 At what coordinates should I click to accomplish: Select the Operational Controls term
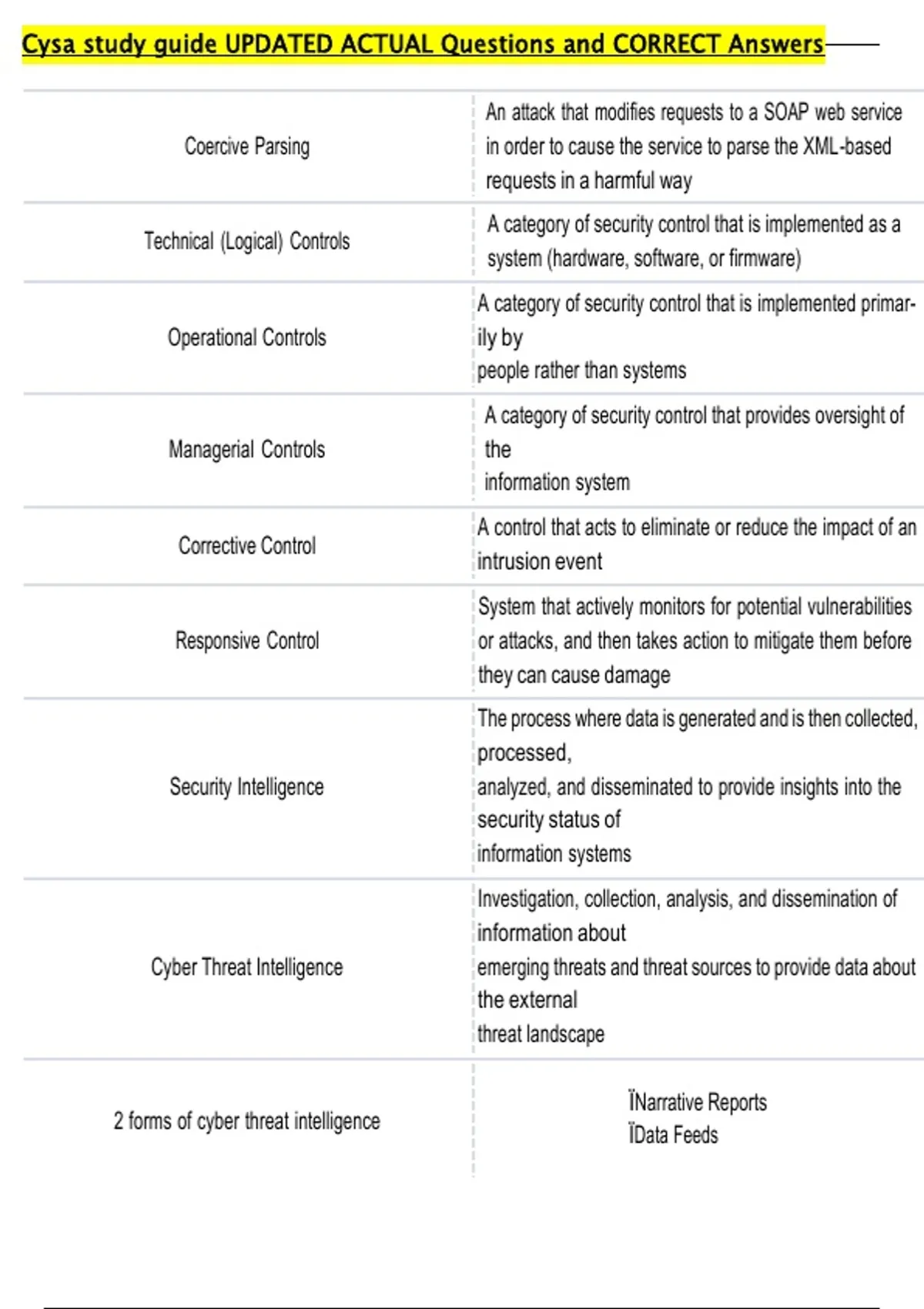(x=246, y=337)
